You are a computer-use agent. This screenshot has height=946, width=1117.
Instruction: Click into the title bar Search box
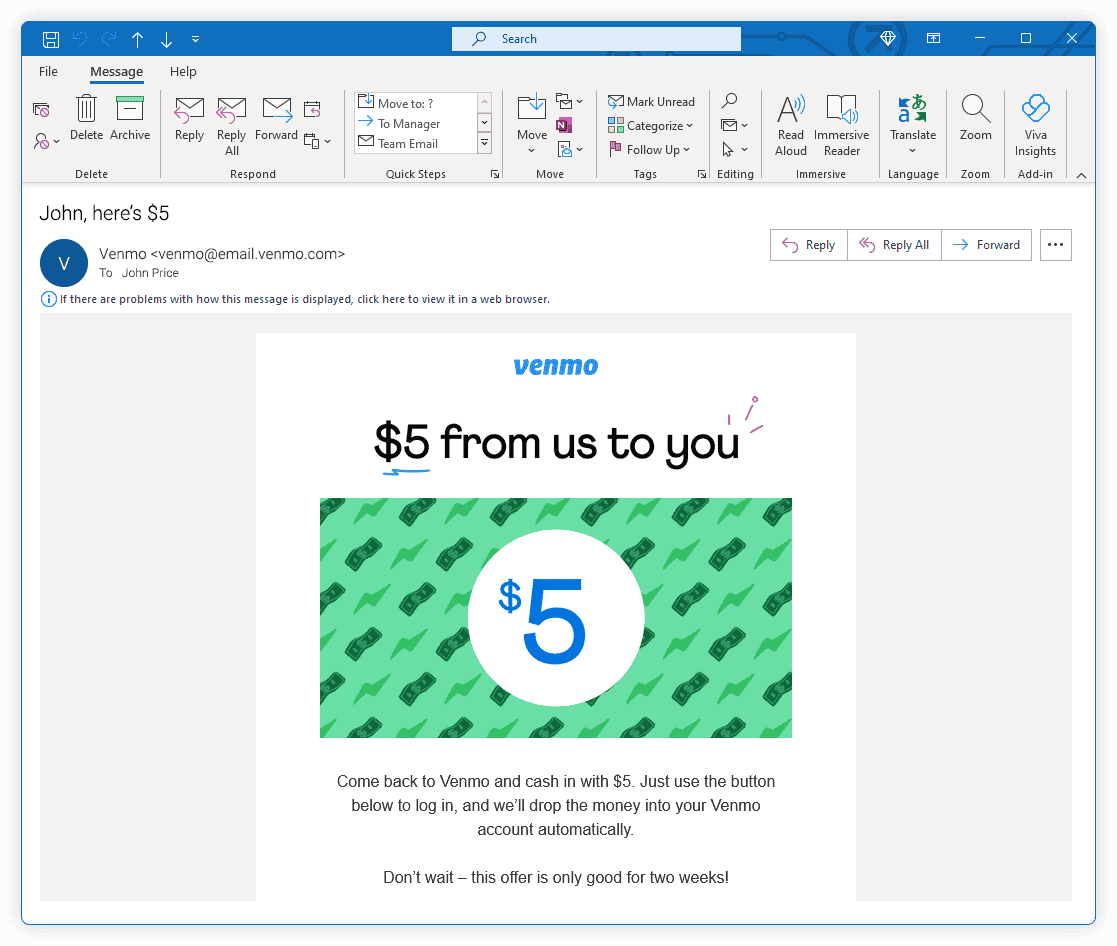[596, 39]
